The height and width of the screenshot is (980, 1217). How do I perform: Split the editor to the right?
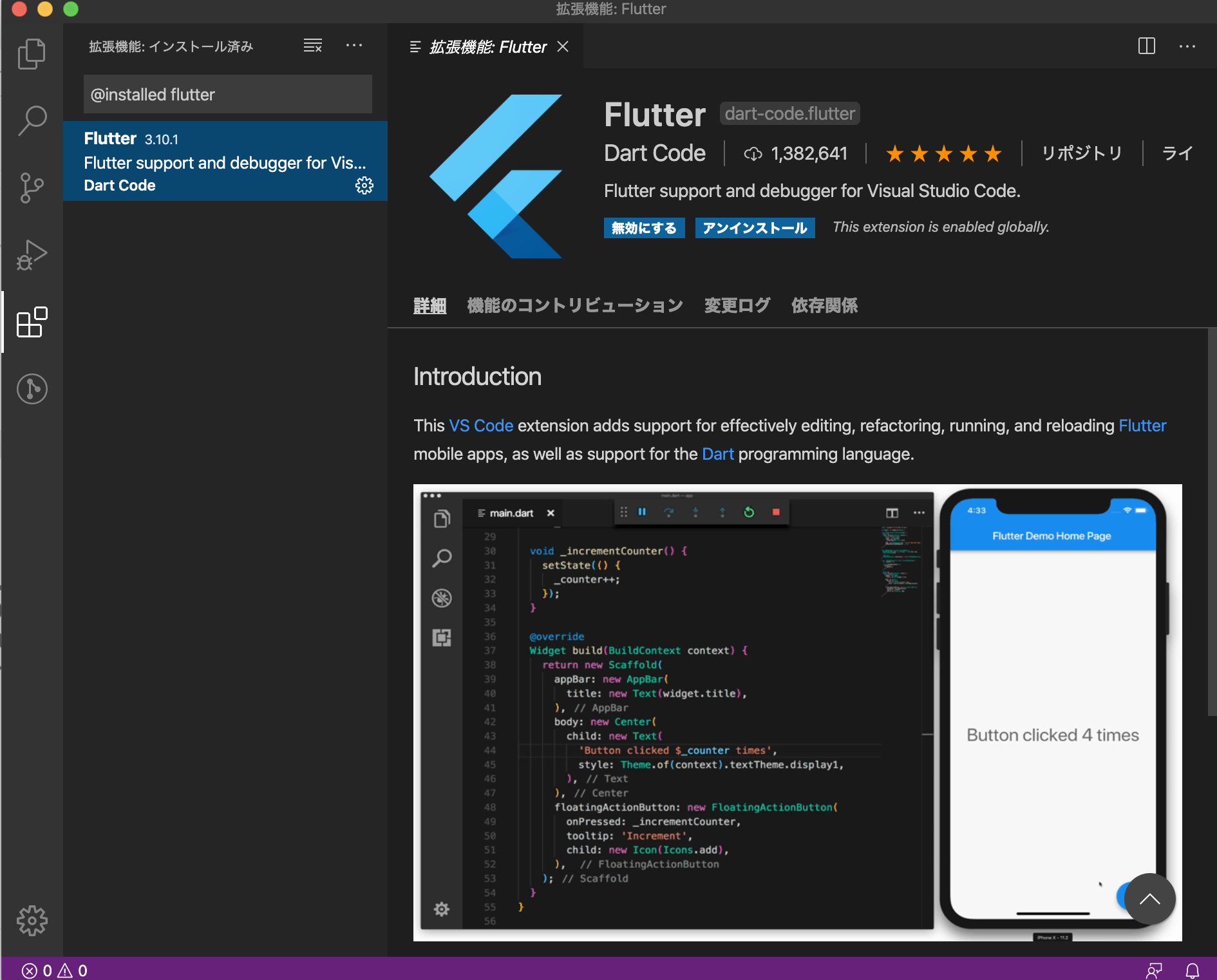1146,46
